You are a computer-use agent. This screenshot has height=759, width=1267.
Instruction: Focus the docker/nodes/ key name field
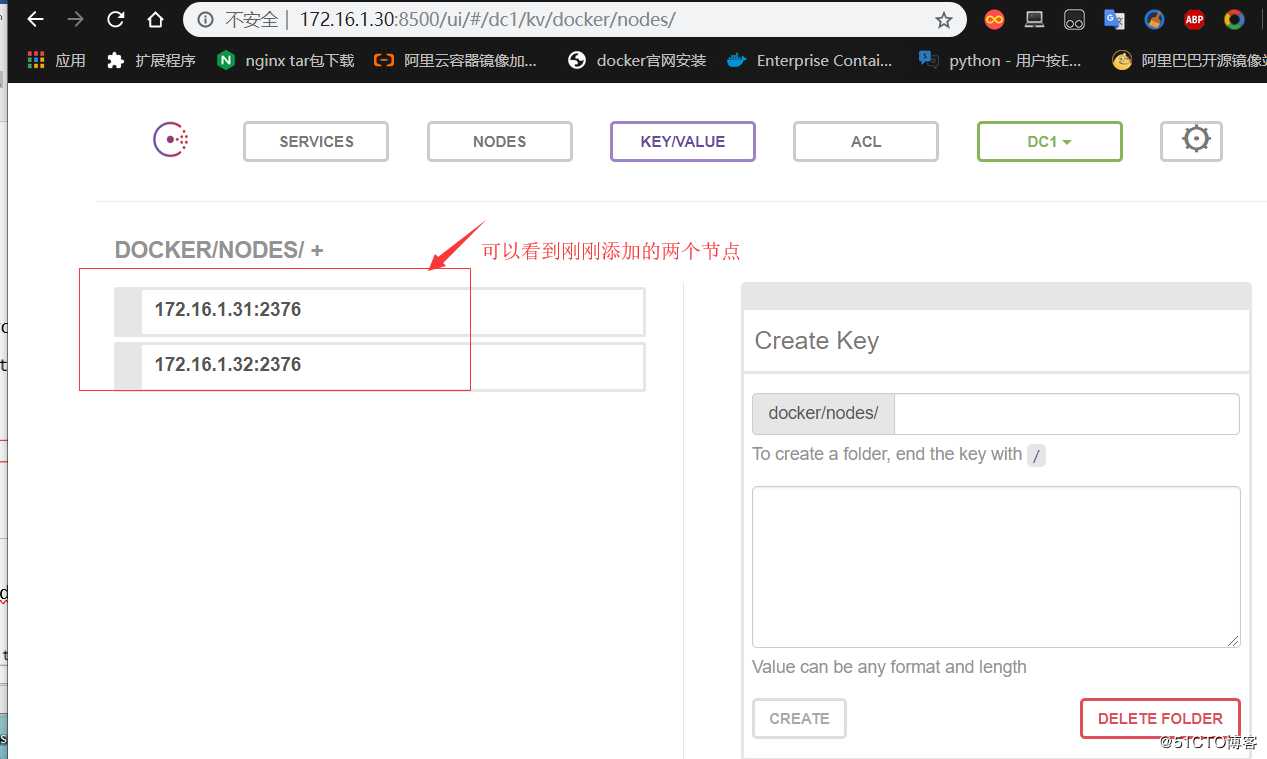pyautogui.click(x=1066, y=414)
